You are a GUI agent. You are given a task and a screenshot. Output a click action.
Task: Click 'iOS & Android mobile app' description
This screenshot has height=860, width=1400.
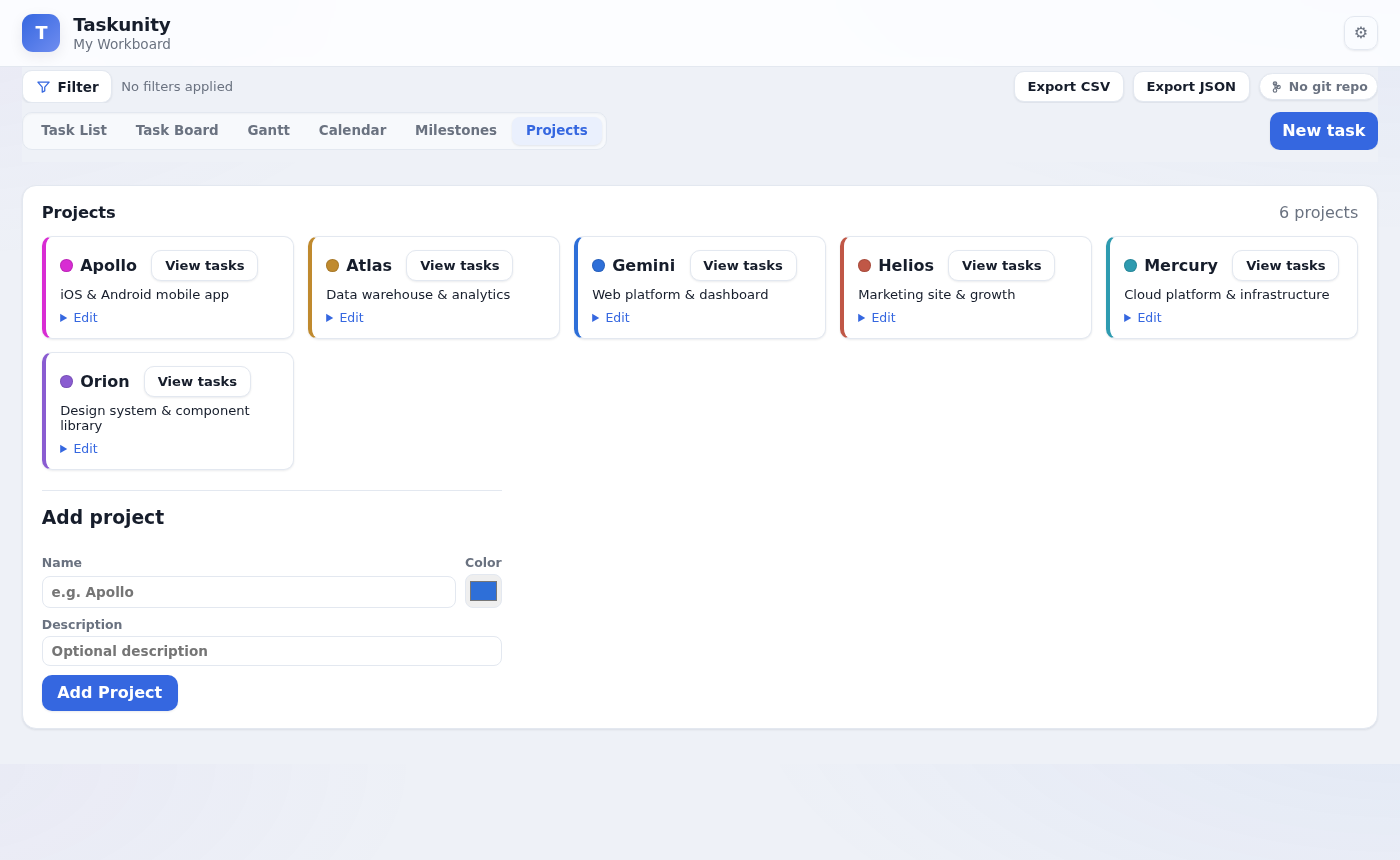coord(145,295)
